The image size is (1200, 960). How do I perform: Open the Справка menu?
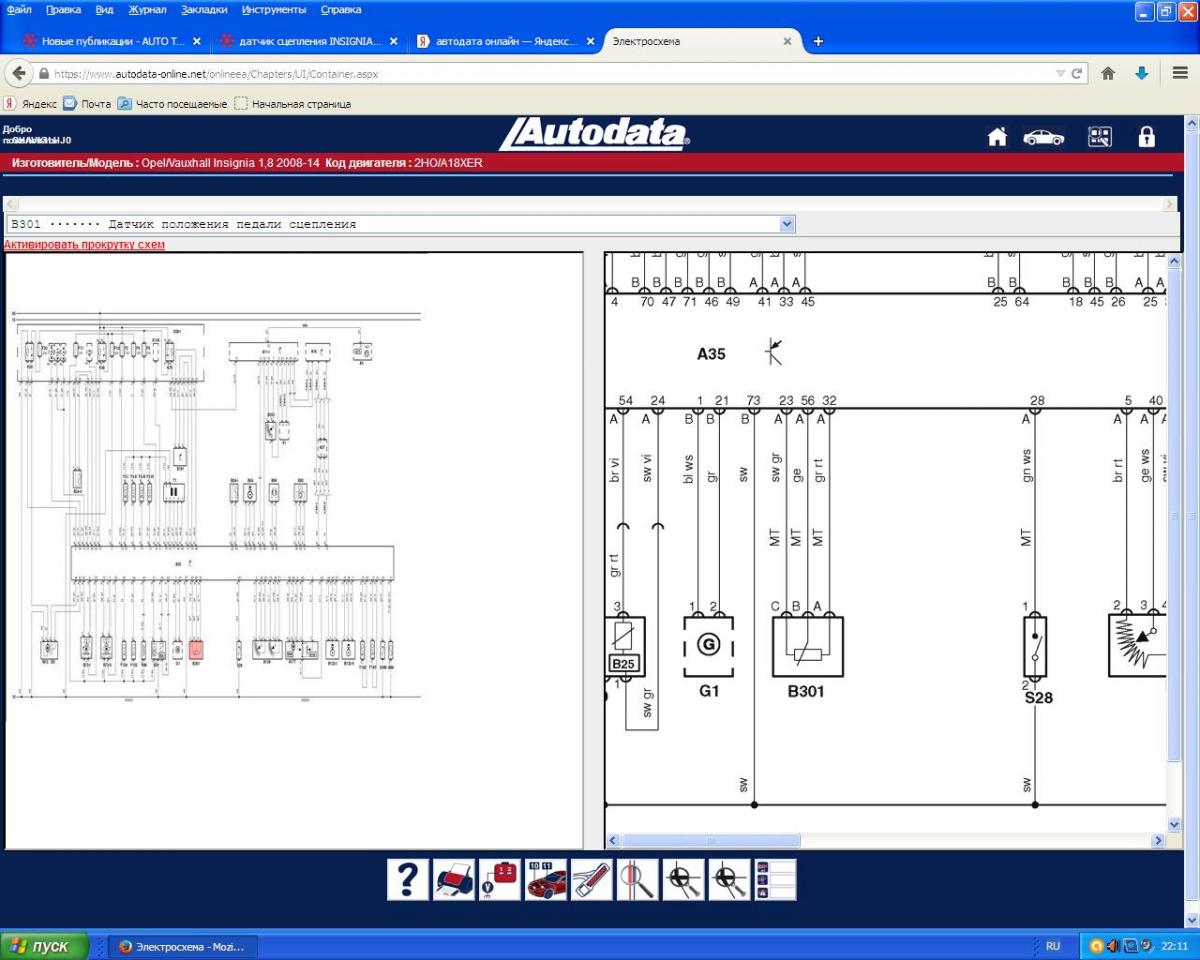coord(341,10)
